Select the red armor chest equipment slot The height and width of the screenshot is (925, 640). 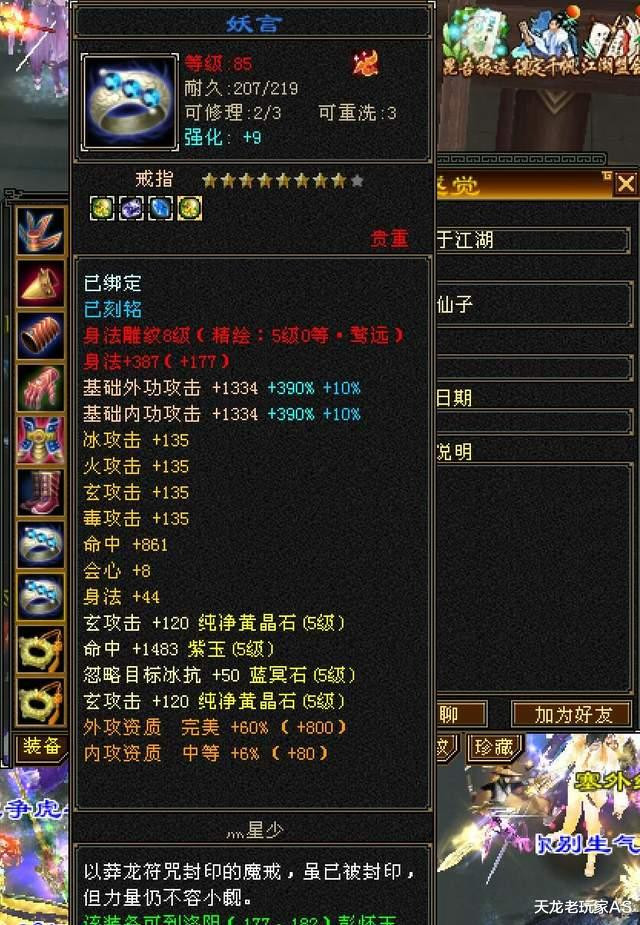(x=40, y=441)
